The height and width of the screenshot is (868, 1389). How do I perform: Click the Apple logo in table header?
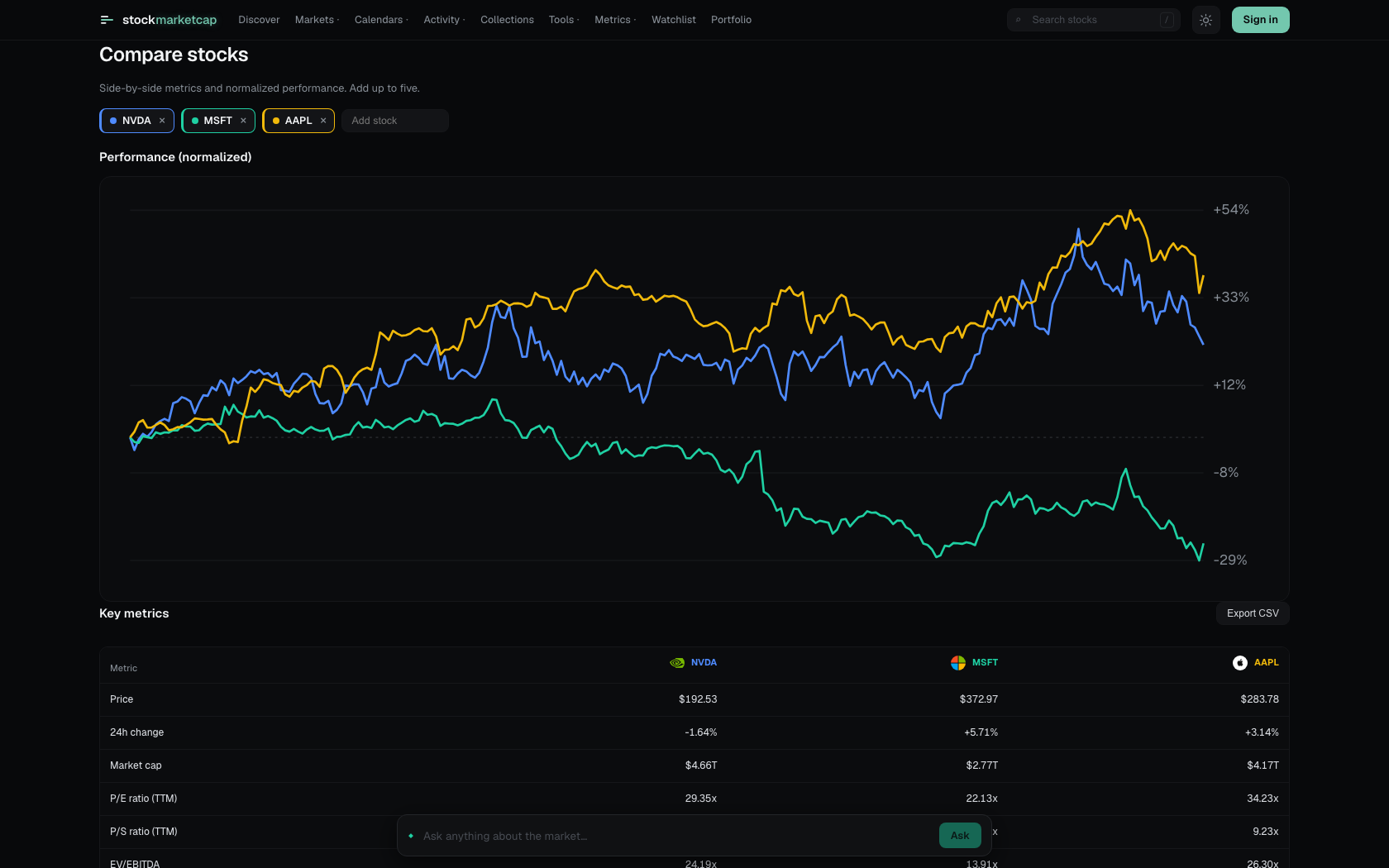tap(1240, 663)
